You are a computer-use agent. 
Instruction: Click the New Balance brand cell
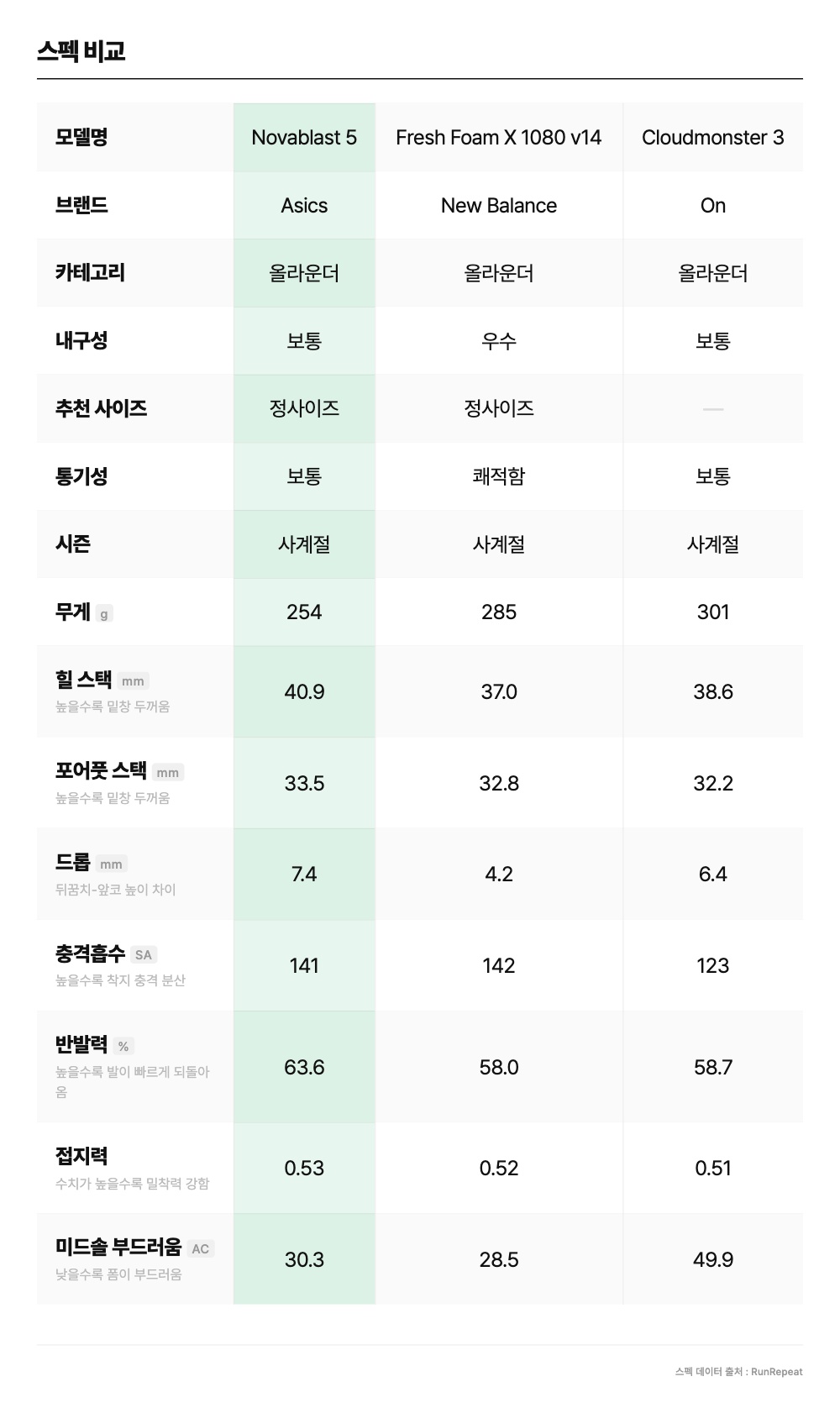[498, 206]
